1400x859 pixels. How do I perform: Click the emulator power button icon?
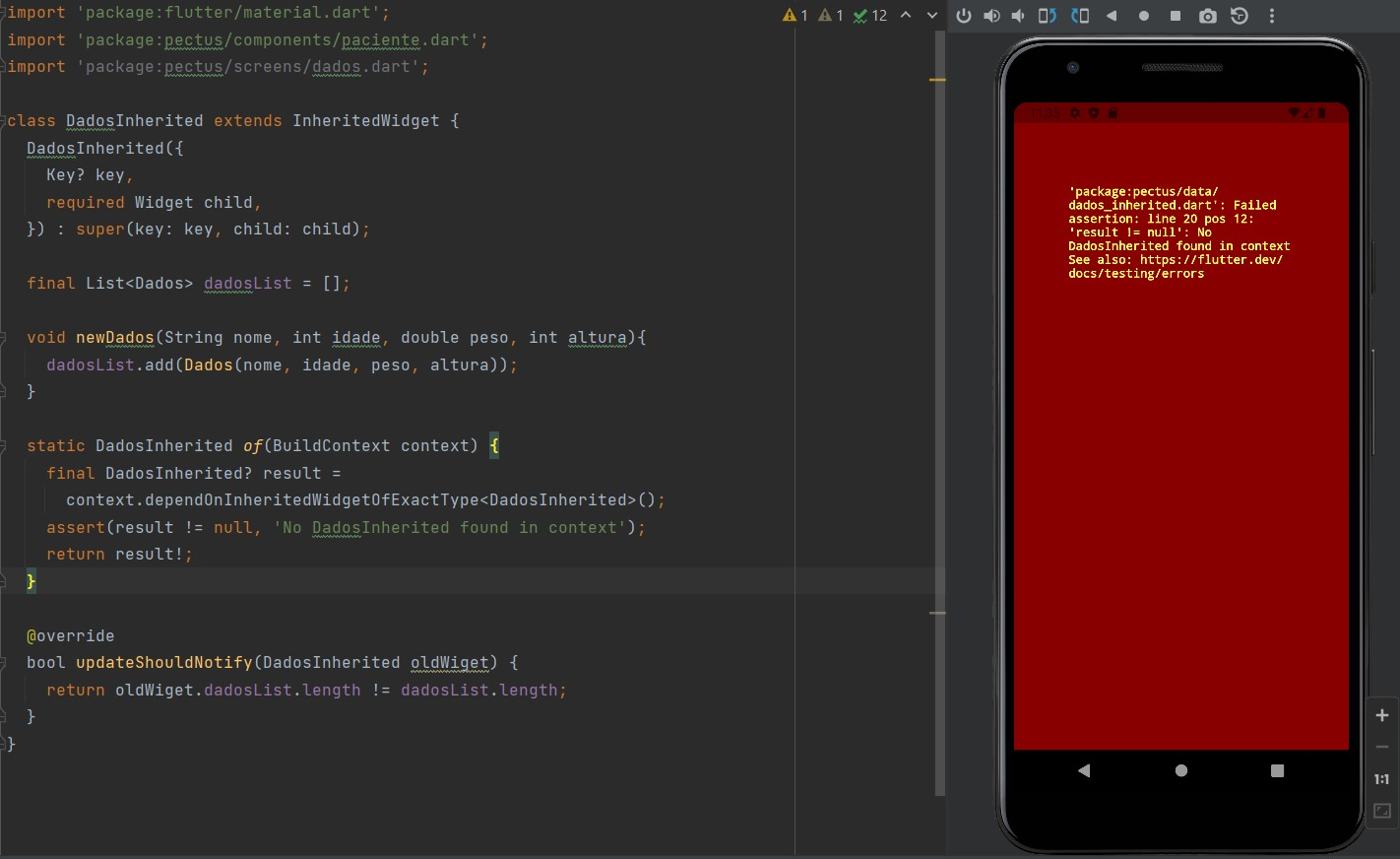(x=964, y=16)
